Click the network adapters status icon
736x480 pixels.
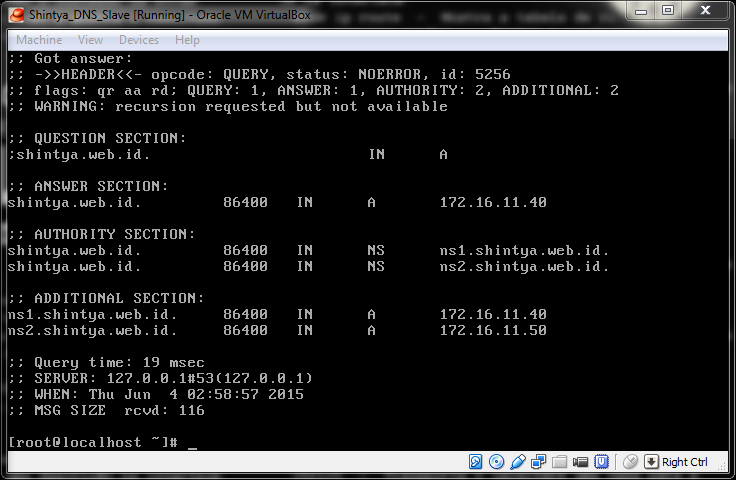pos(538,462)
